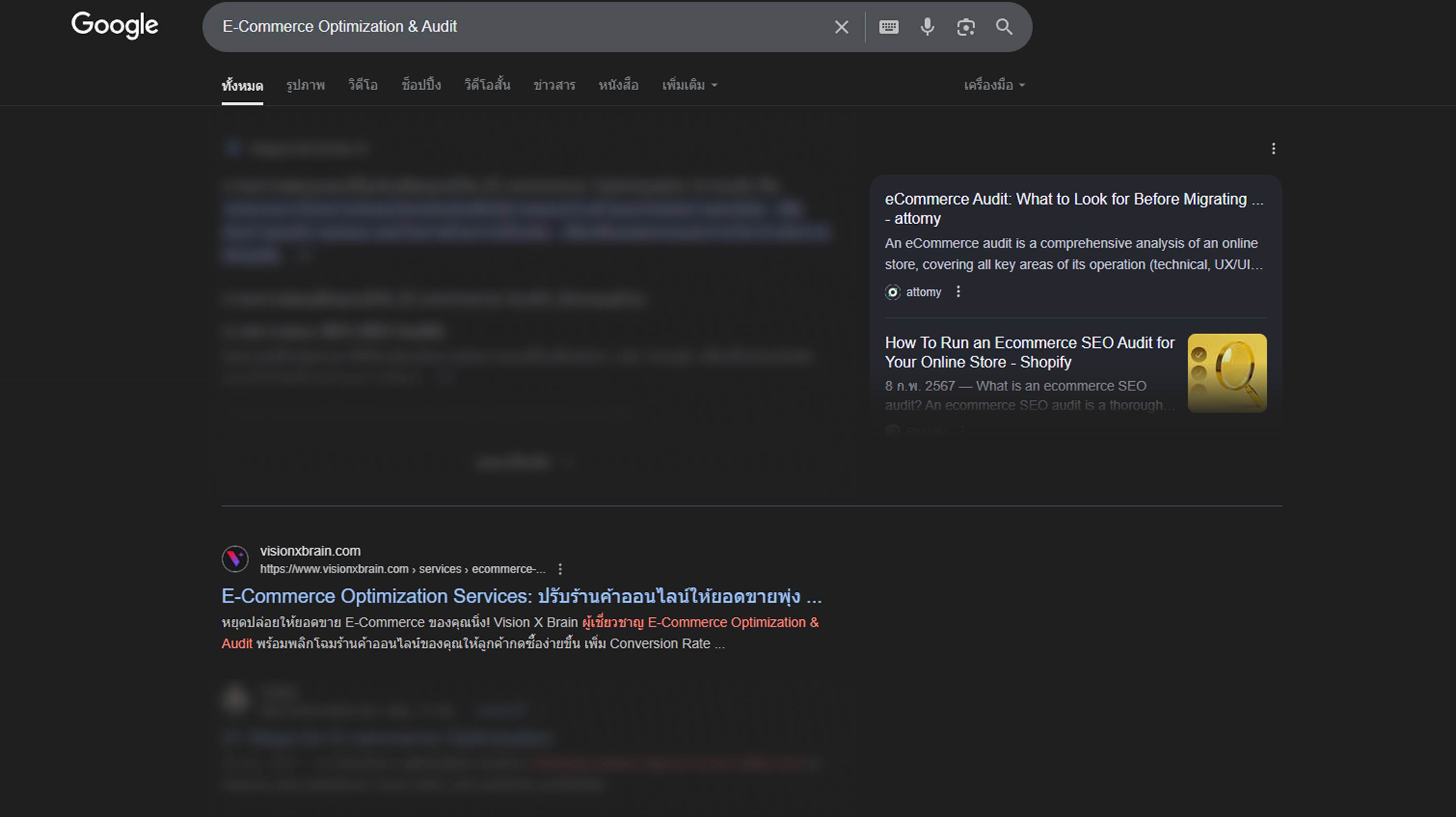
Task: Click the Shopify magnifying glass thumbnail
Action: (1227, 373)
